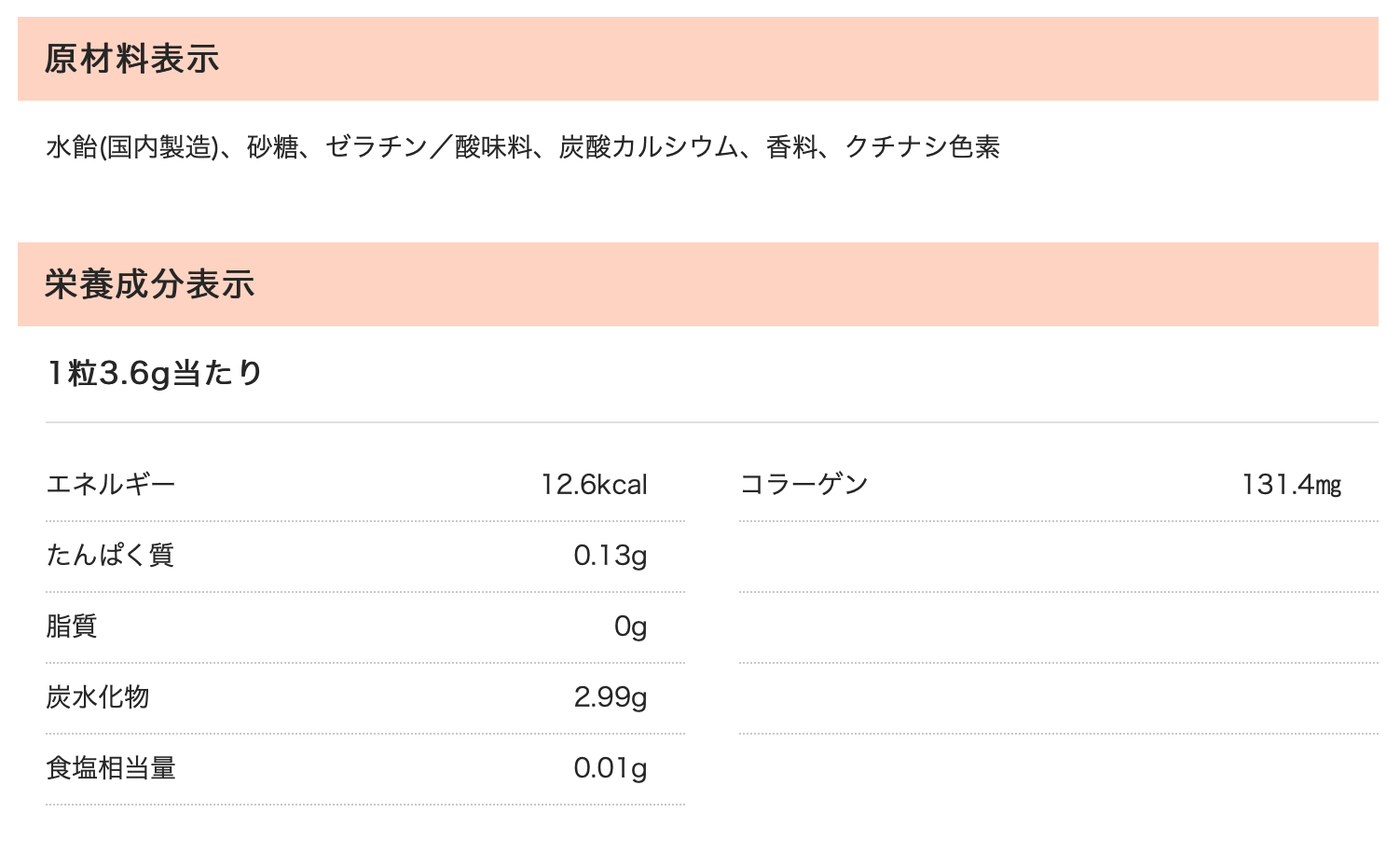
Task: Click the 栄養成分表示 section heading
Action: click(149, 284)
